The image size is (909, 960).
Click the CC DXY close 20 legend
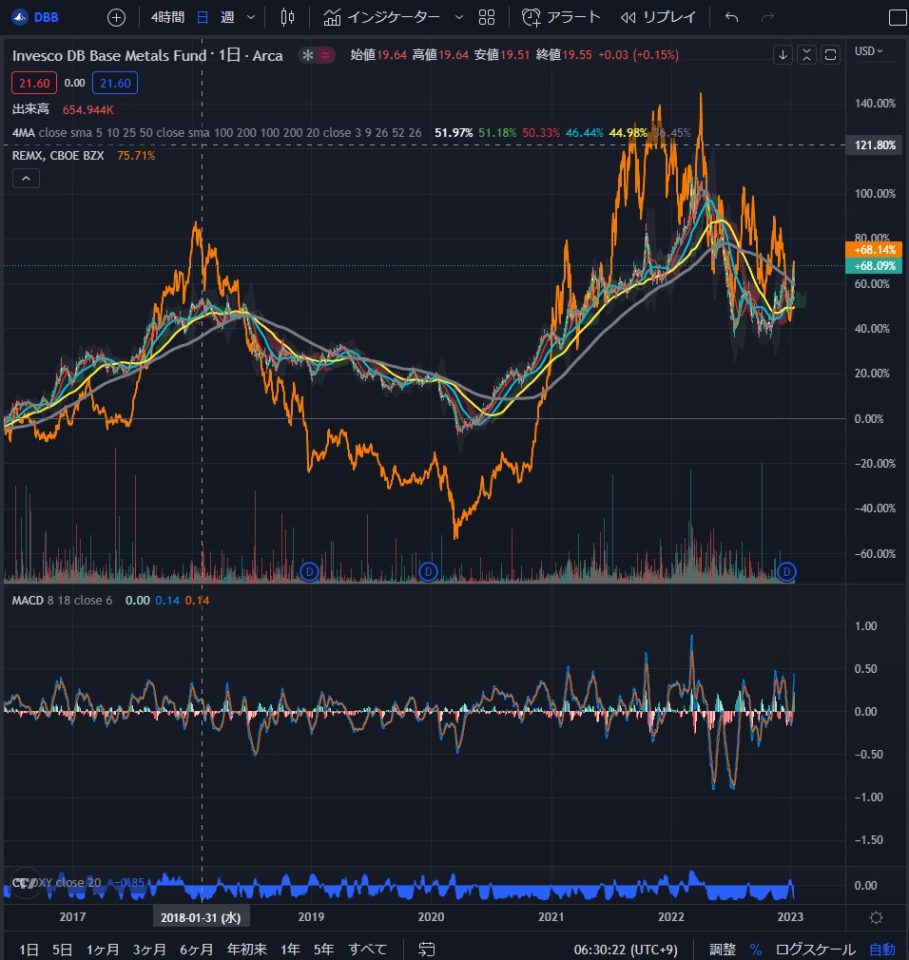56,883
